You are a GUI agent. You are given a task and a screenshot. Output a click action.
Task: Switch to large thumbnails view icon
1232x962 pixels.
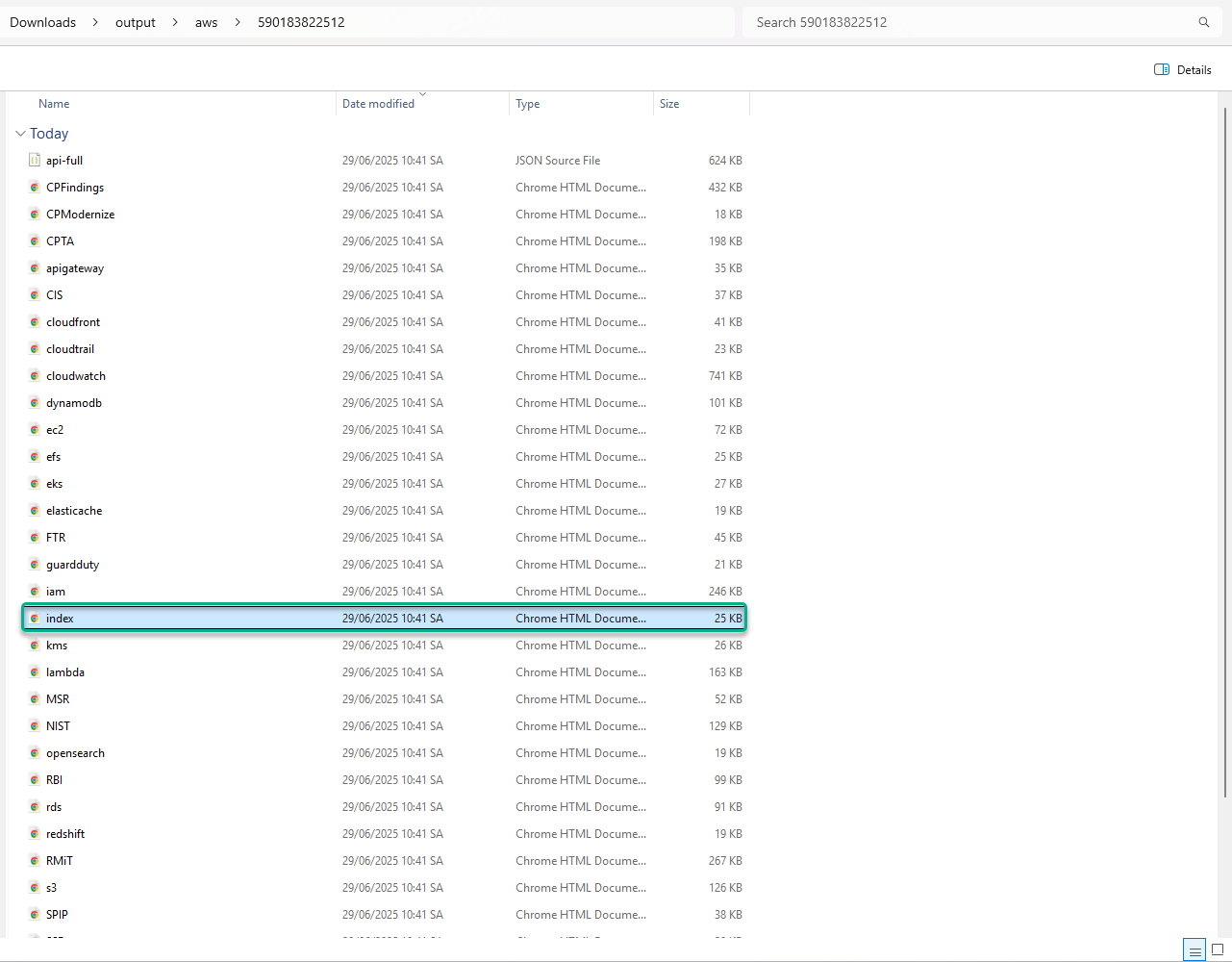(1218, 950)
